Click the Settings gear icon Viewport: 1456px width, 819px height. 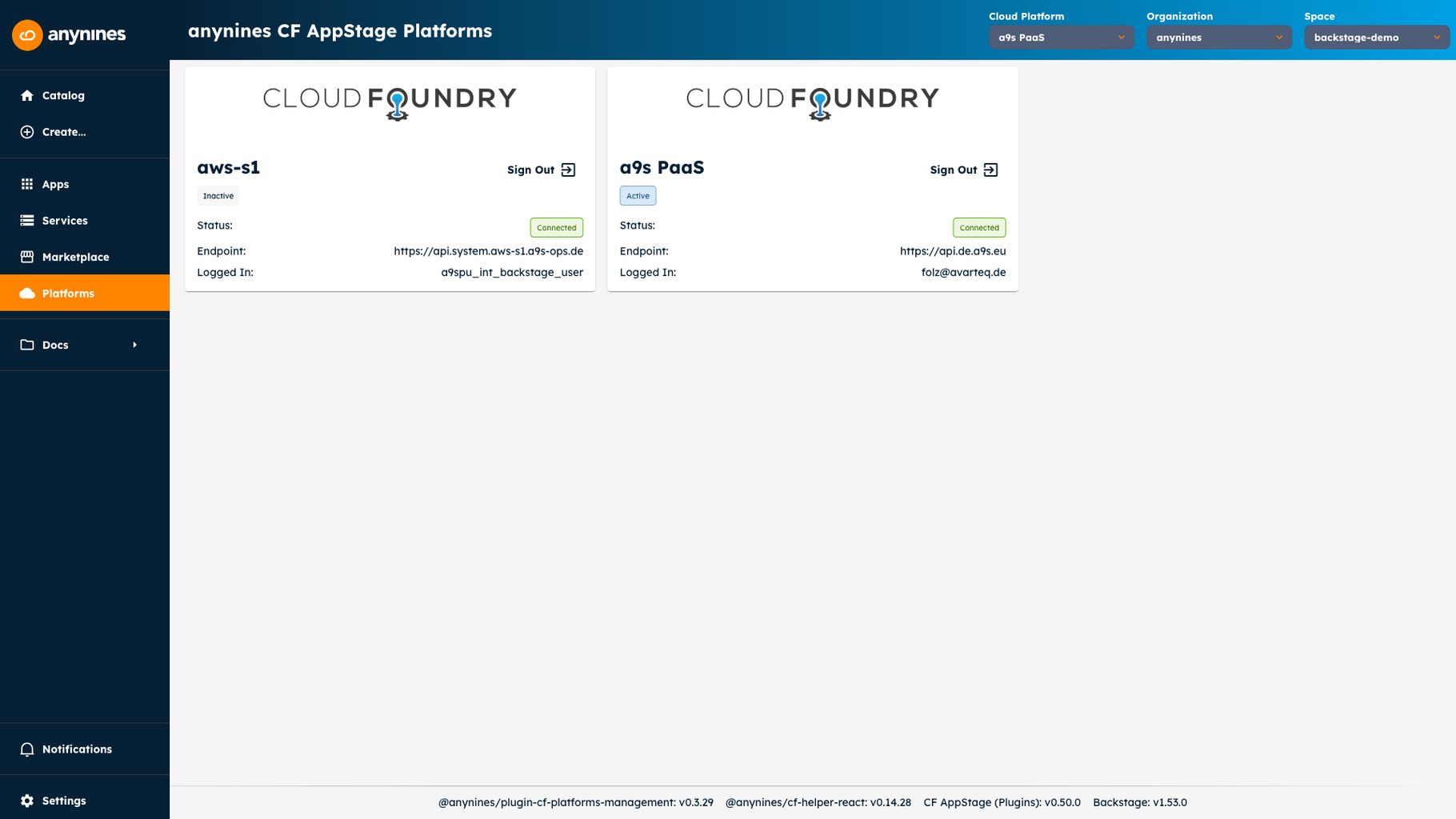[x=27, y=801]
